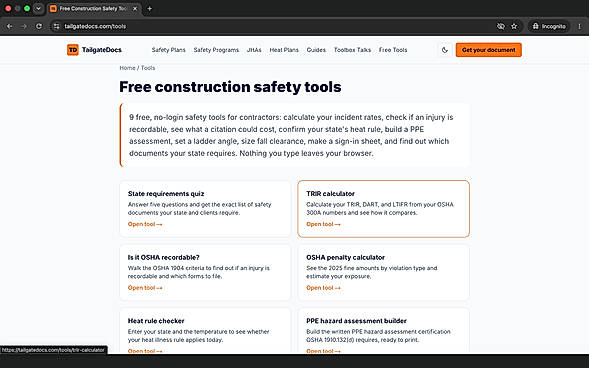The height and width of the screenshot is (368, 589).
Task: Open tool link under OSHA penalty calculator
Action: pyautogui.click(x=323, y=288)
